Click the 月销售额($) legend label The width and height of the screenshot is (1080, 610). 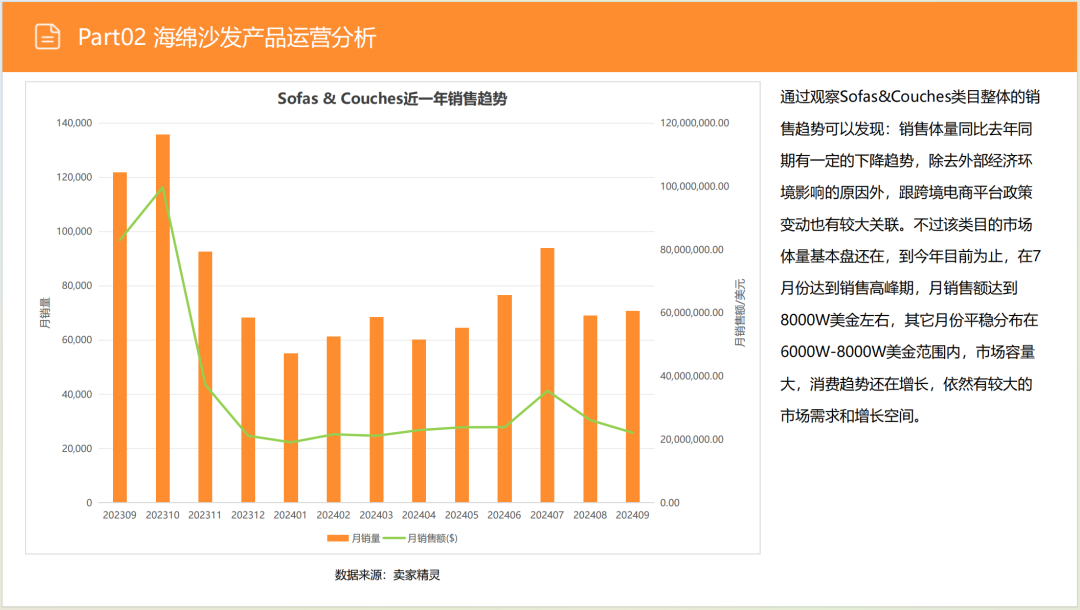(x=433, y=538)
